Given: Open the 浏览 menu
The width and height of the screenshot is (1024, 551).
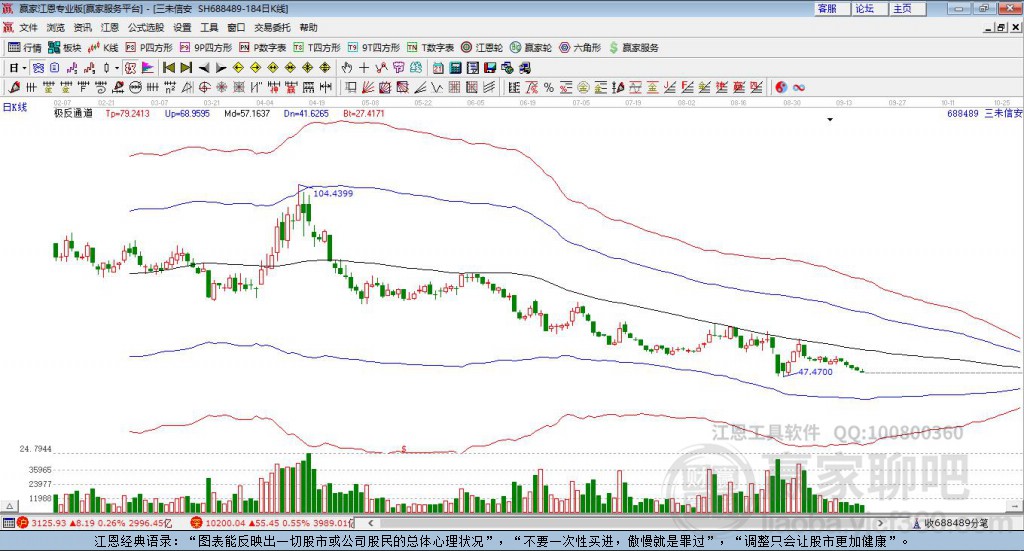Looking at the screenshot, I should 56,27.
